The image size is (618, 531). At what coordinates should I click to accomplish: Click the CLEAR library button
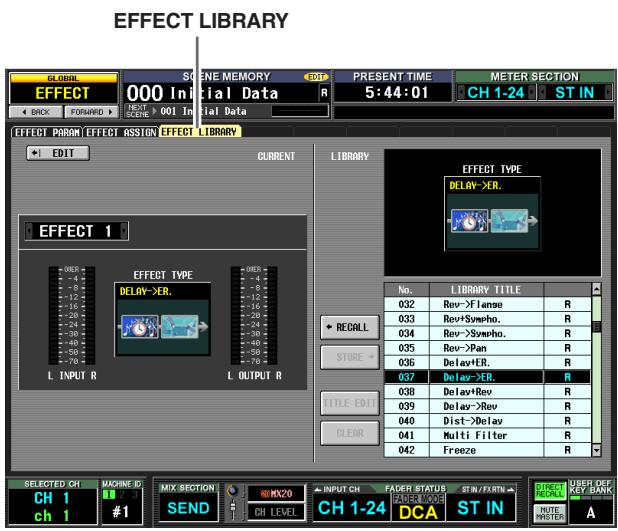point(350,433)
